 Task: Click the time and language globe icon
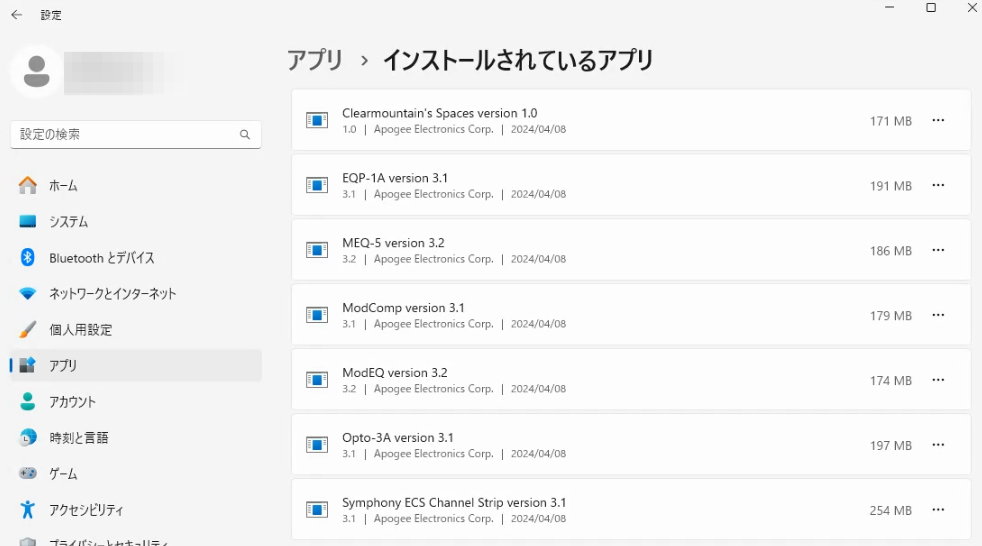coord(28,437)
